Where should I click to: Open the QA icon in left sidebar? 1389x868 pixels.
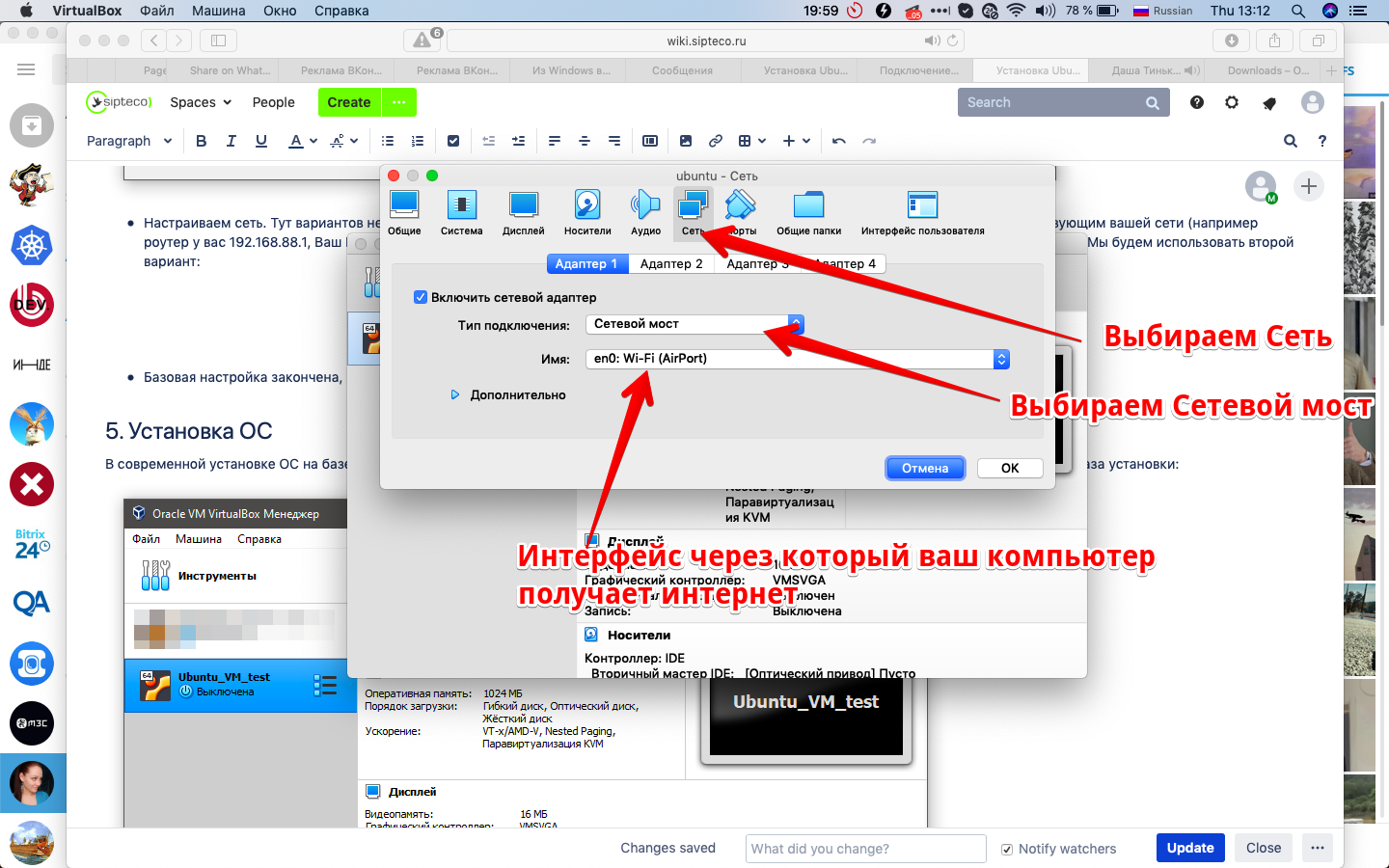point(32,604)
